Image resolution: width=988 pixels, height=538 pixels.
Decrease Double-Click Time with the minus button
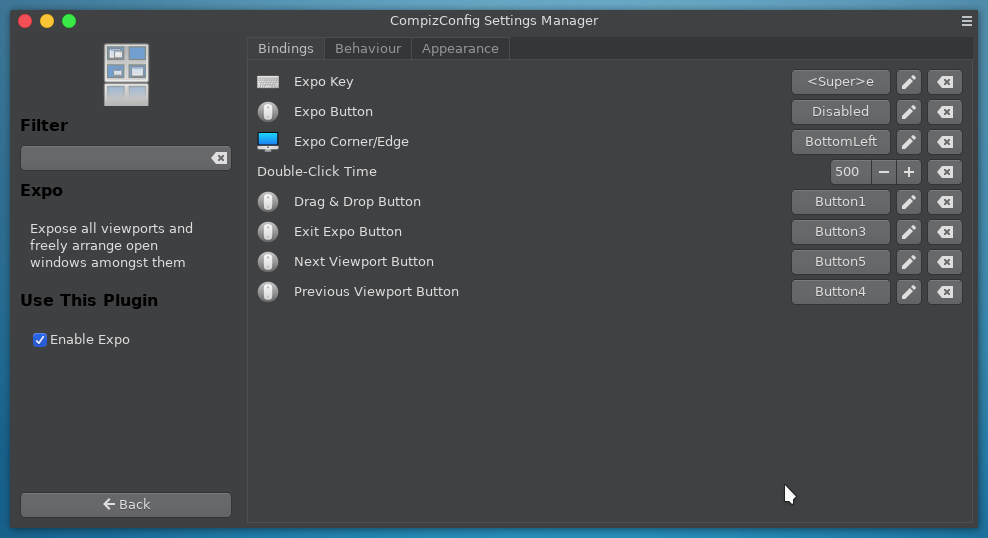click(x=883, y=172)
